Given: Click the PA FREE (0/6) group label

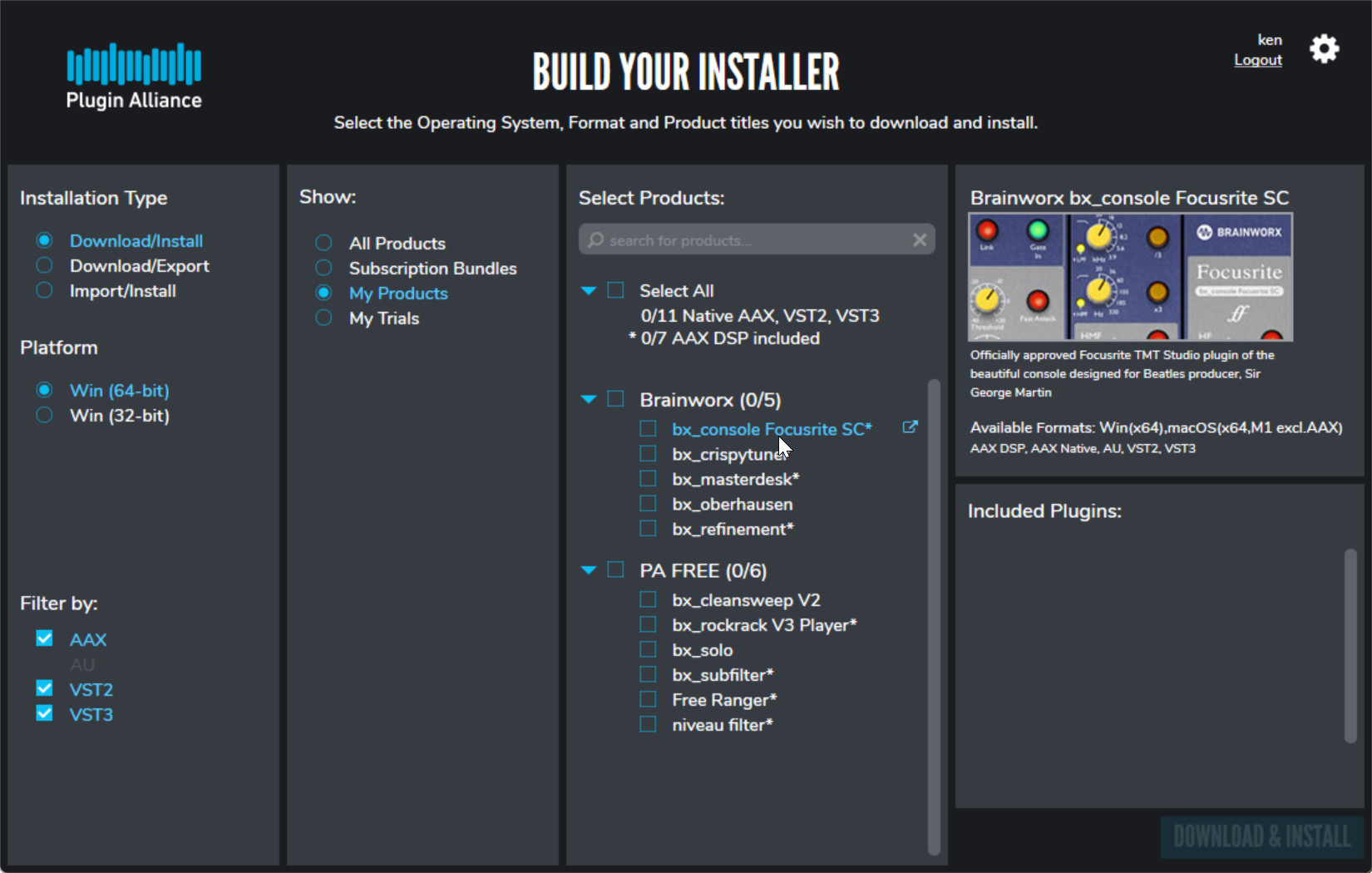Looking at the screenshot, I should (703, 570).
